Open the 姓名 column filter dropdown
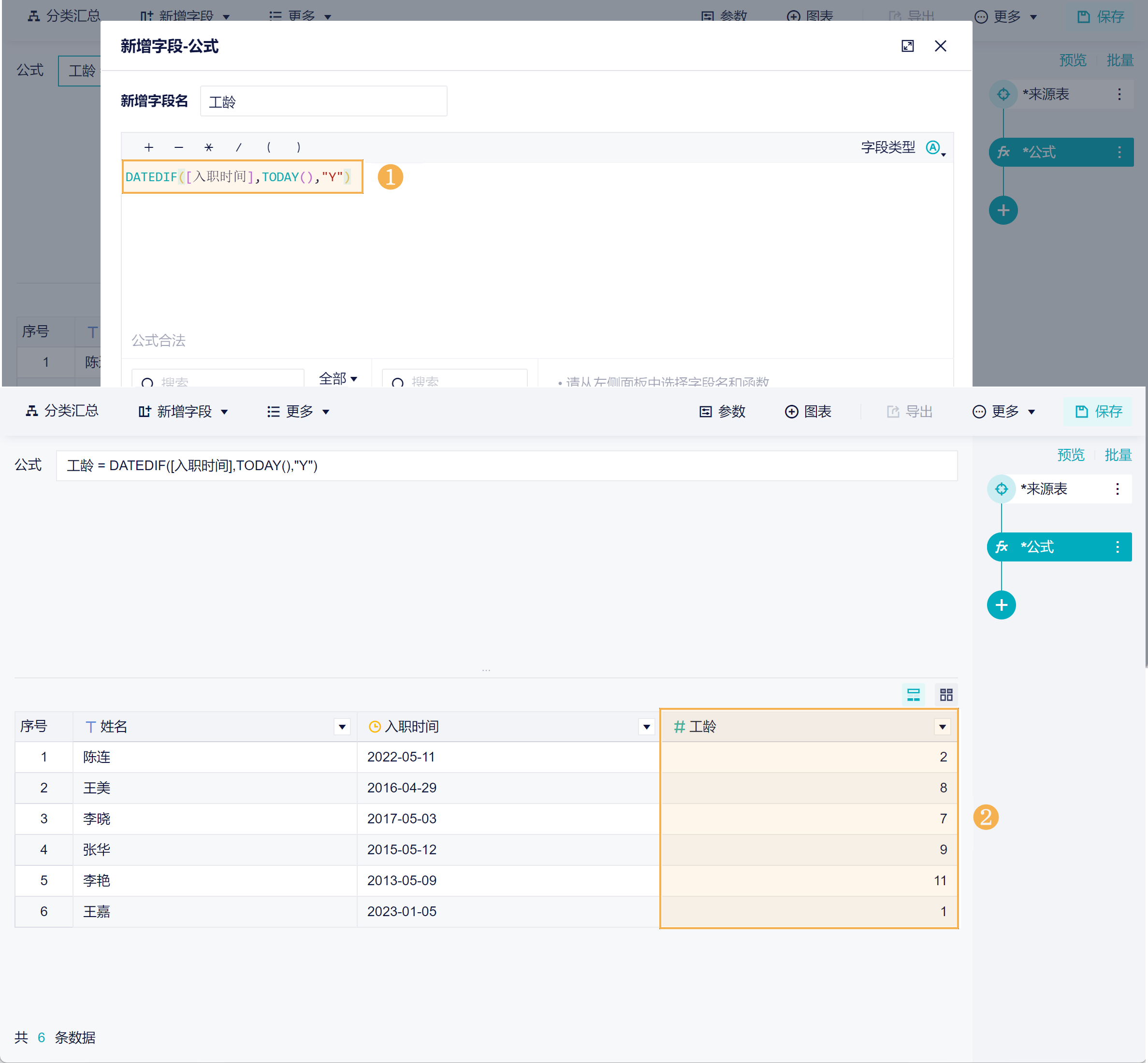The width and height of the screenshot is (1148, 1063). [x=342, y=727]
